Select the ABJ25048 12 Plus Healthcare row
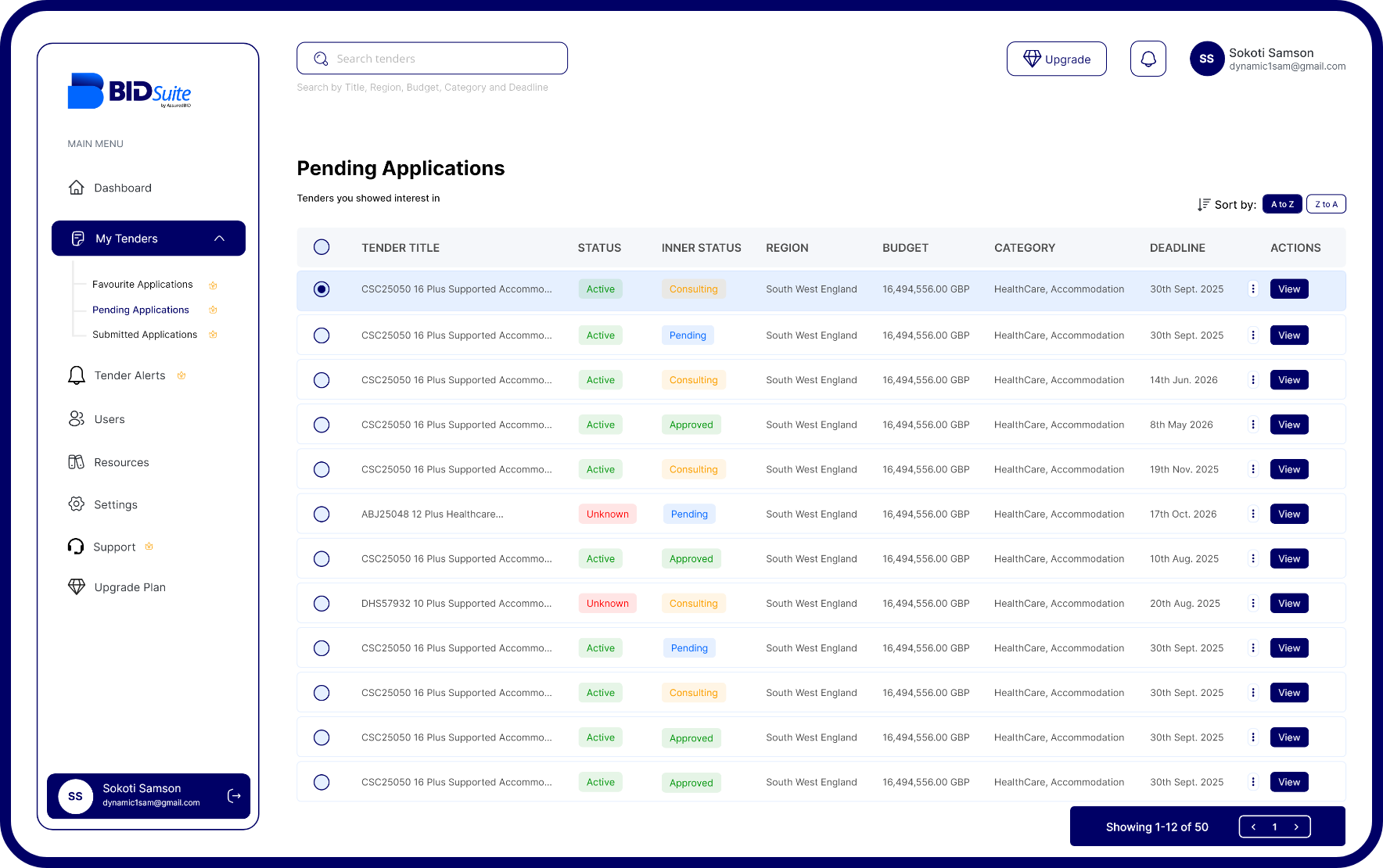This screenshot has height=868, width=1383. [x=322, y=514]
